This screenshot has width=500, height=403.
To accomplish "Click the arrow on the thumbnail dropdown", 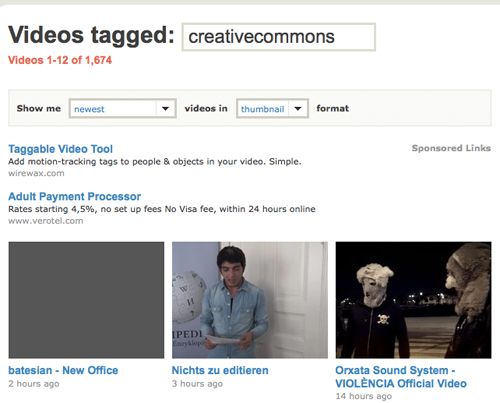I will coord(298,108).
